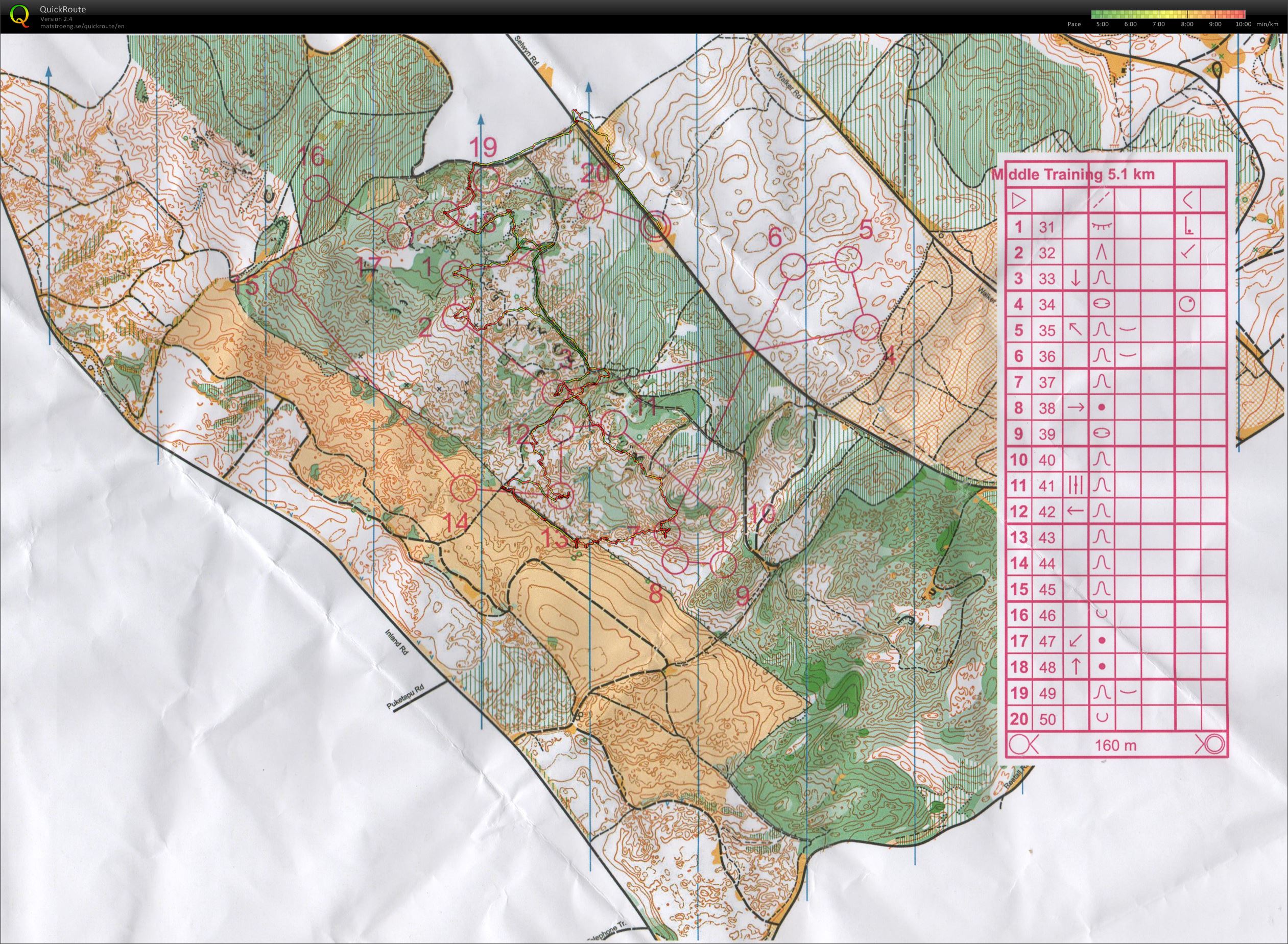This screenshot has width=1288, height=944.
Task: Click the right arrow symbol in row 8
Action: pos(1076,408)
